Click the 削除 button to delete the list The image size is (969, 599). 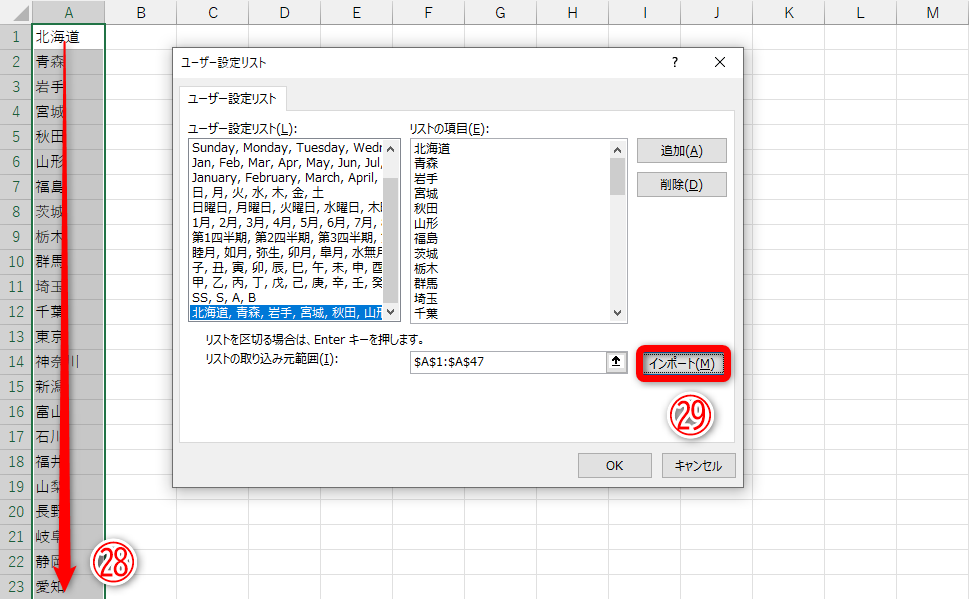(681, 186)
